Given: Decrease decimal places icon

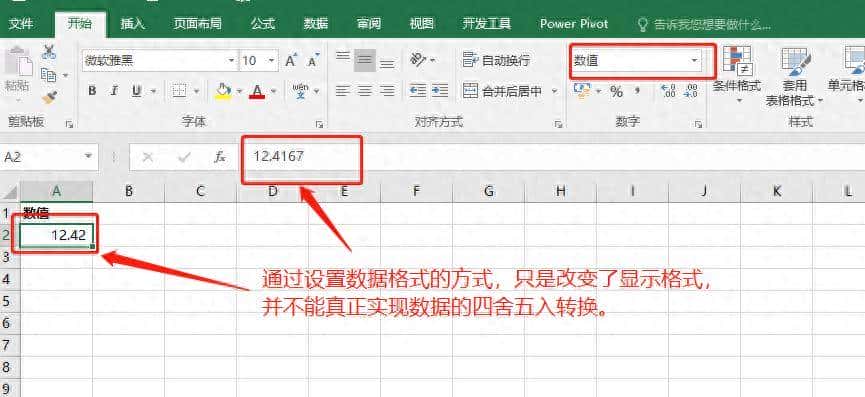Looking at the screenshot, I should coord(690,91).
